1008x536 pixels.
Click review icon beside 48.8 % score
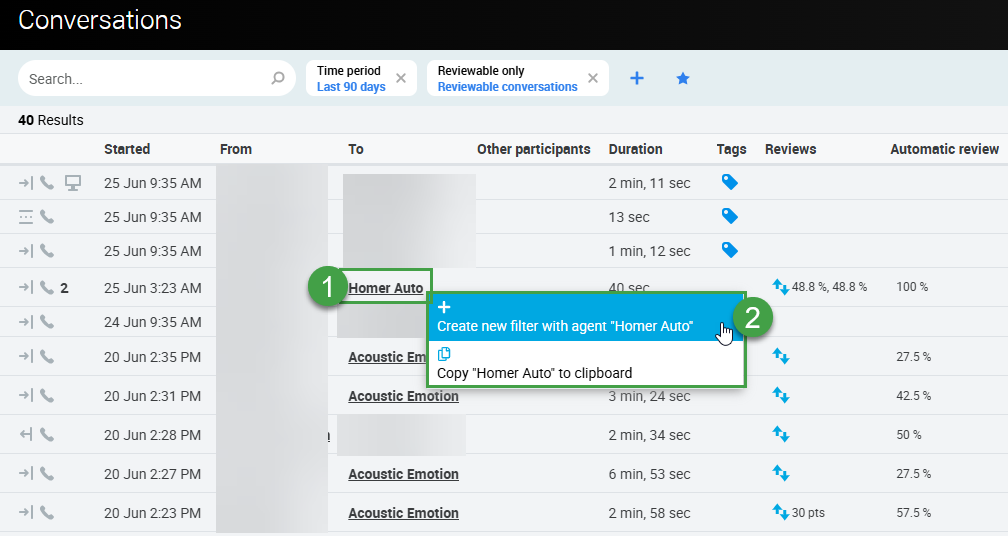pos(781,287)
